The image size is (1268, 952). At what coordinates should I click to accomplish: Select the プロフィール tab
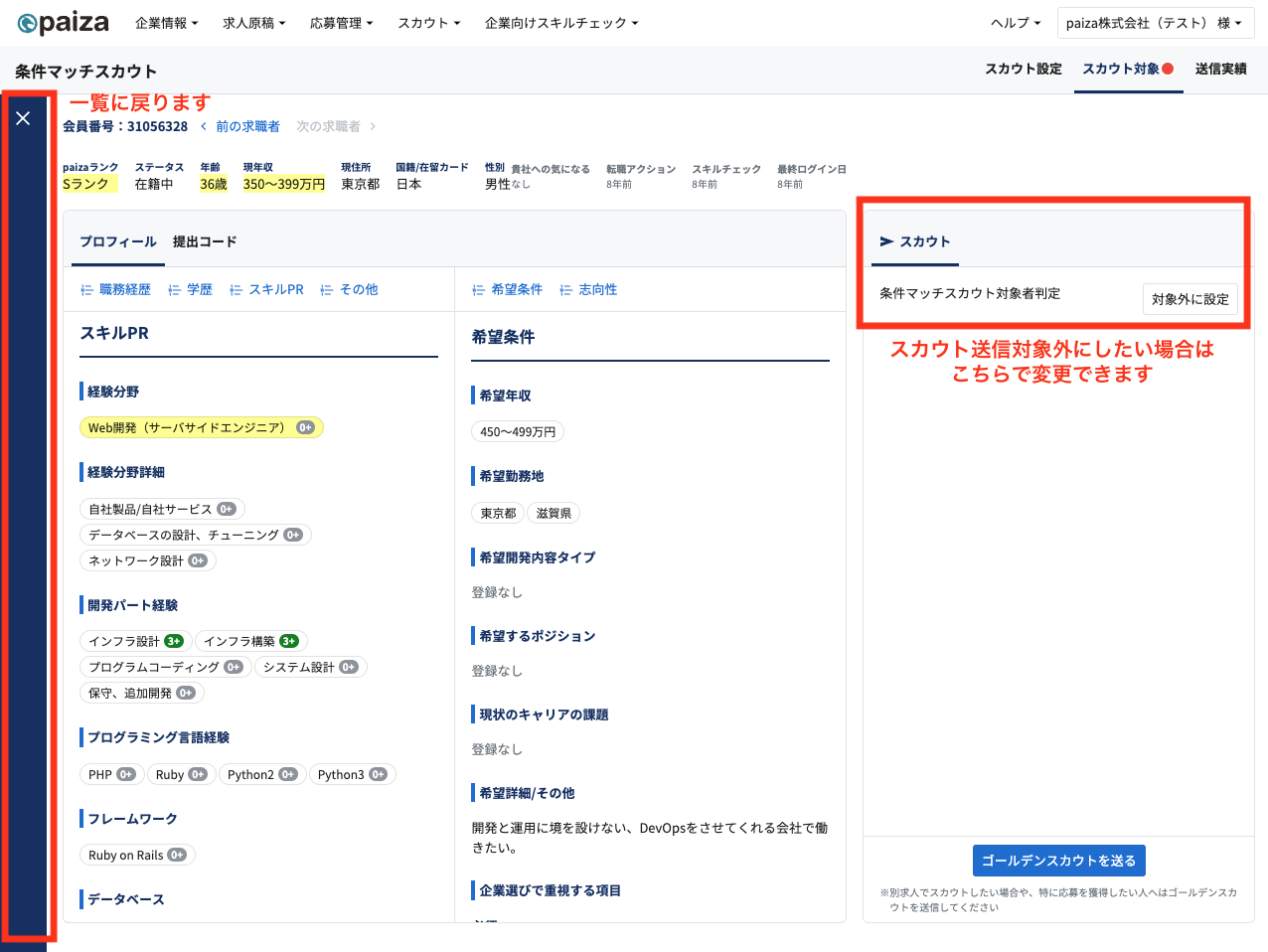click(118, 241)
